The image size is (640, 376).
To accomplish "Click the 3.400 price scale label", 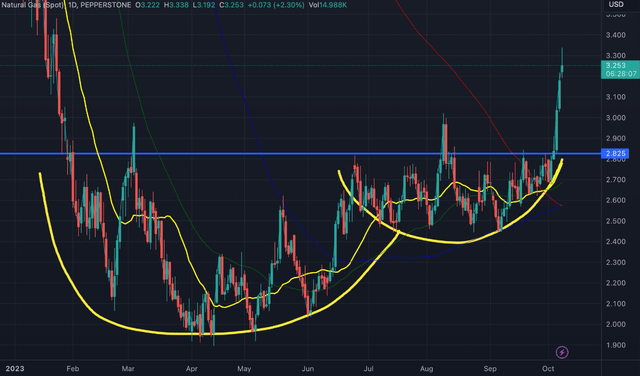I will [616, 35].
